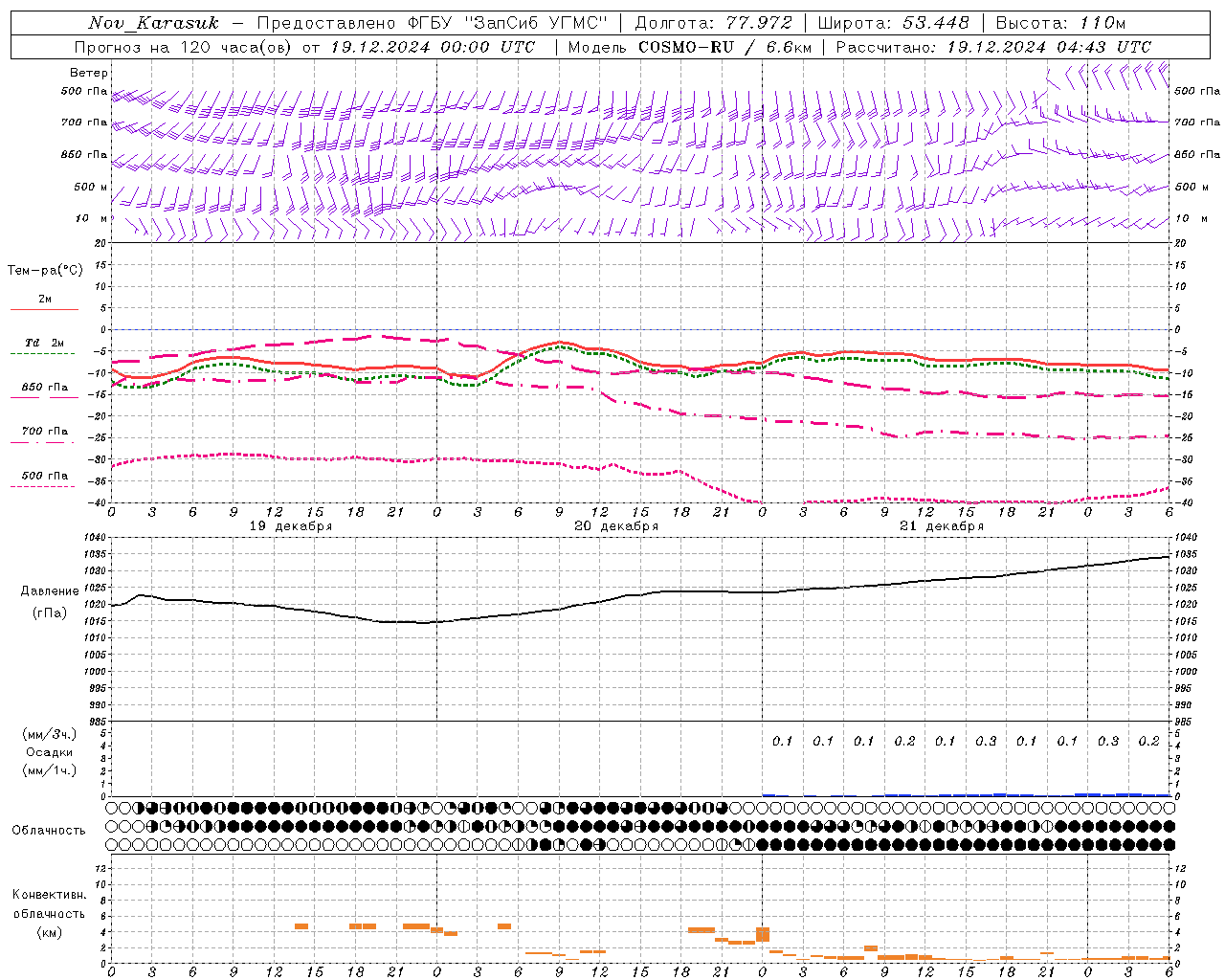Screen dimensions: 1225x980
Task: Click the '2м' temperature legend entry
Action: (x=45, y=299)
